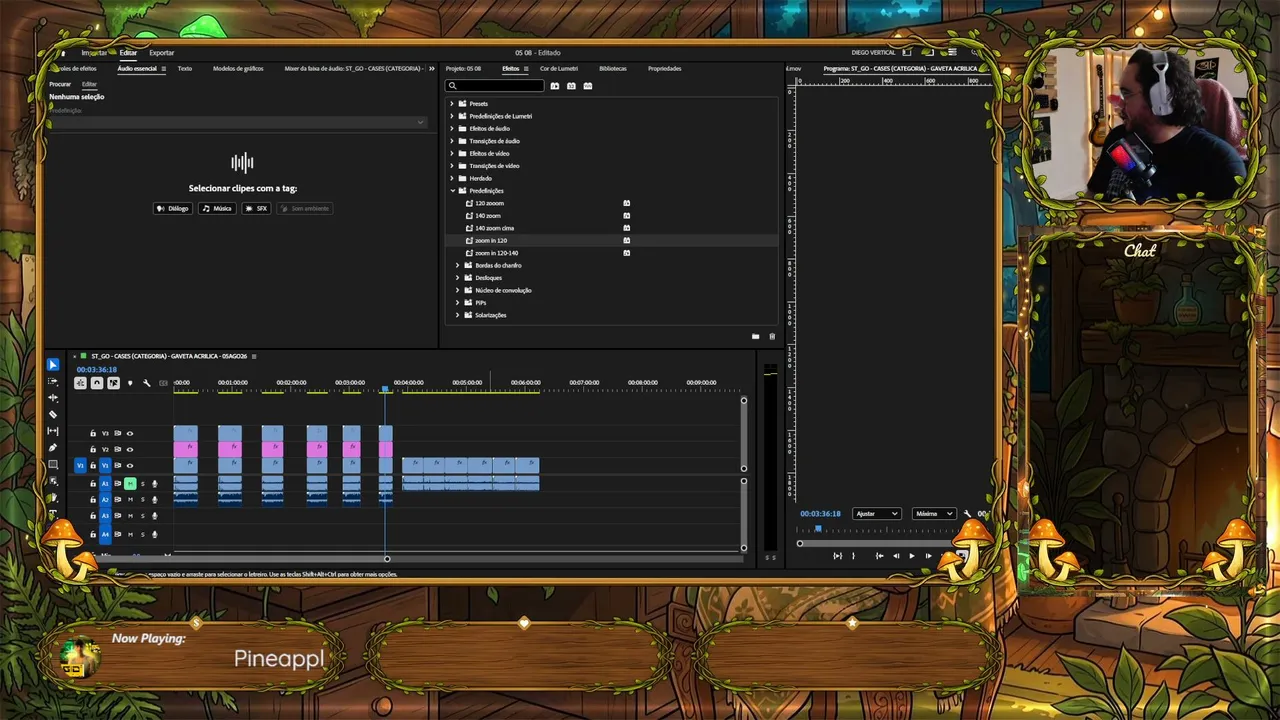Screen dimensions: 1280x720
Task: Open the Propriedades tab
Action: [x=664, y=69]
